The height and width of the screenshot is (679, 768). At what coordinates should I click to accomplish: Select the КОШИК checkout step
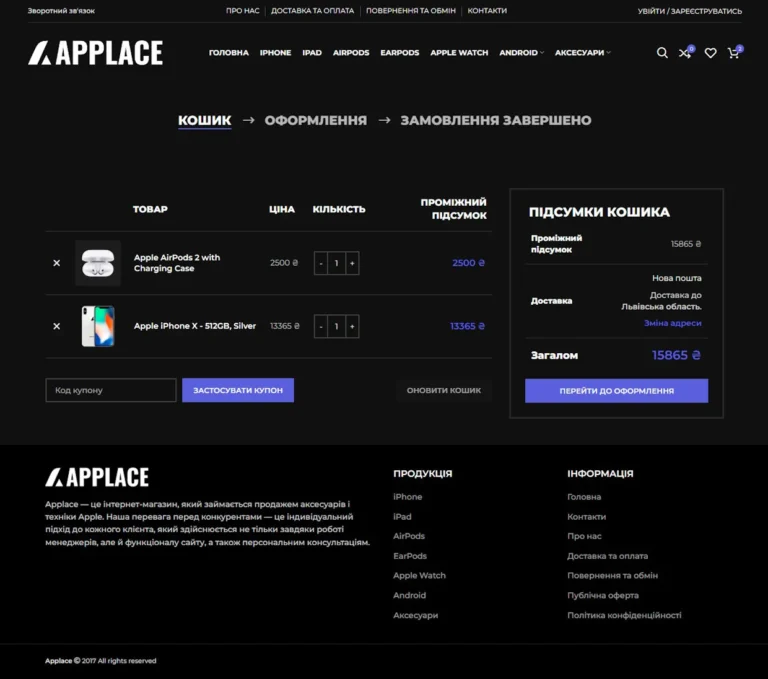pos(205,121)
